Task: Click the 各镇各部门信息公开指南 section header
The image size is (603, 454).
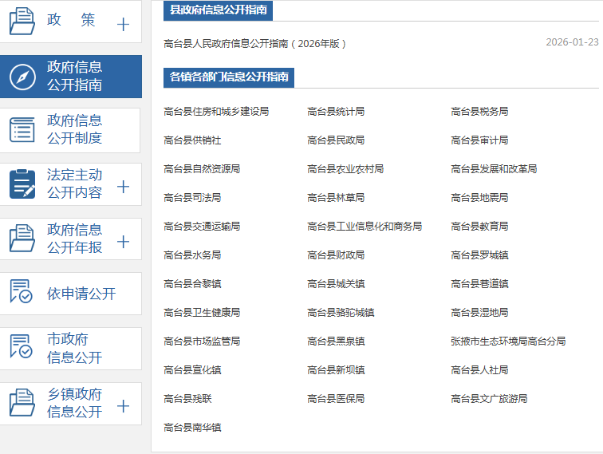Action: 229,77
